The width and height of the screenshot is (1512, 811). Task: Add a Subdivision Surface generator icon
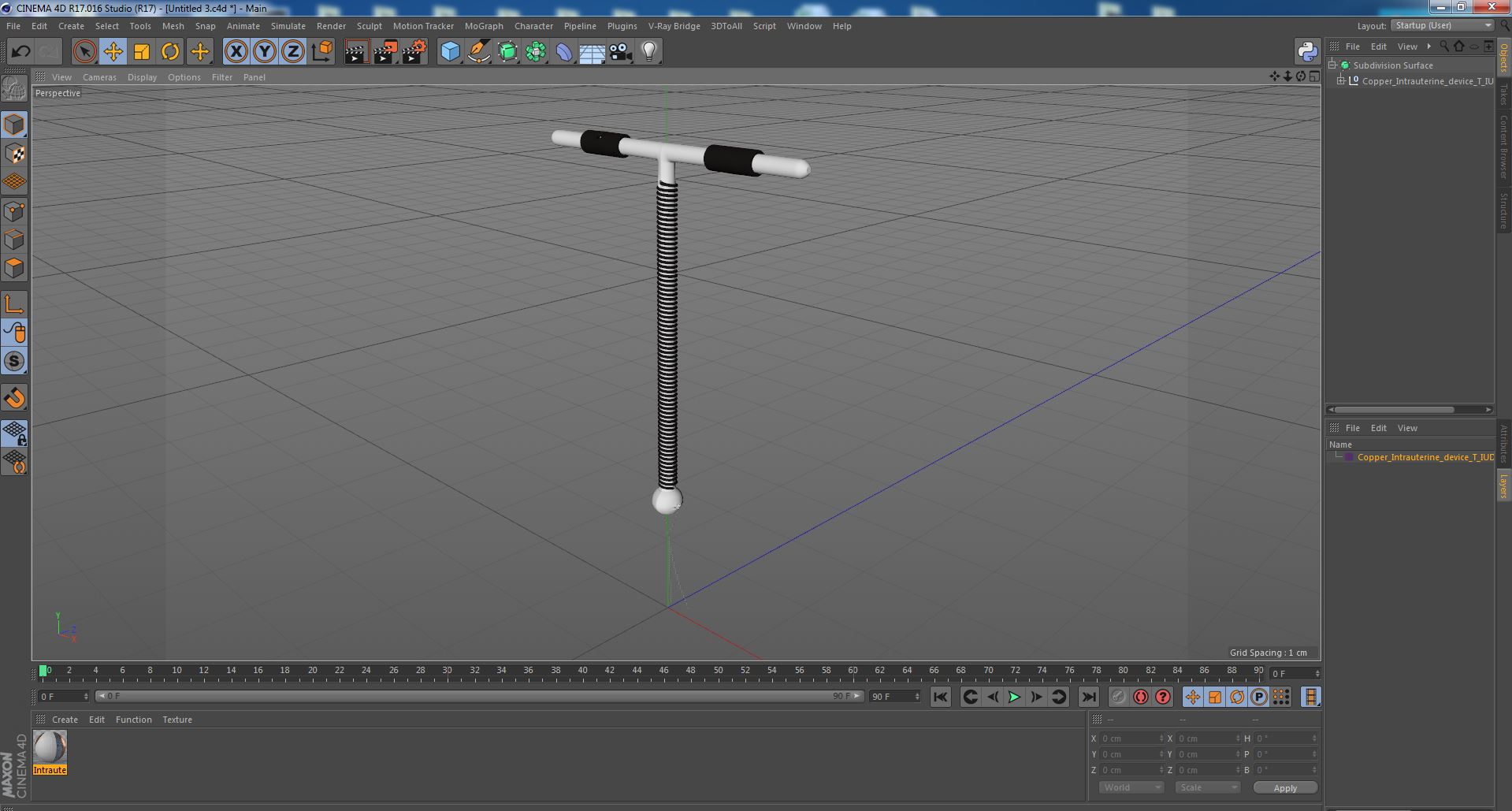pos(507,52)
